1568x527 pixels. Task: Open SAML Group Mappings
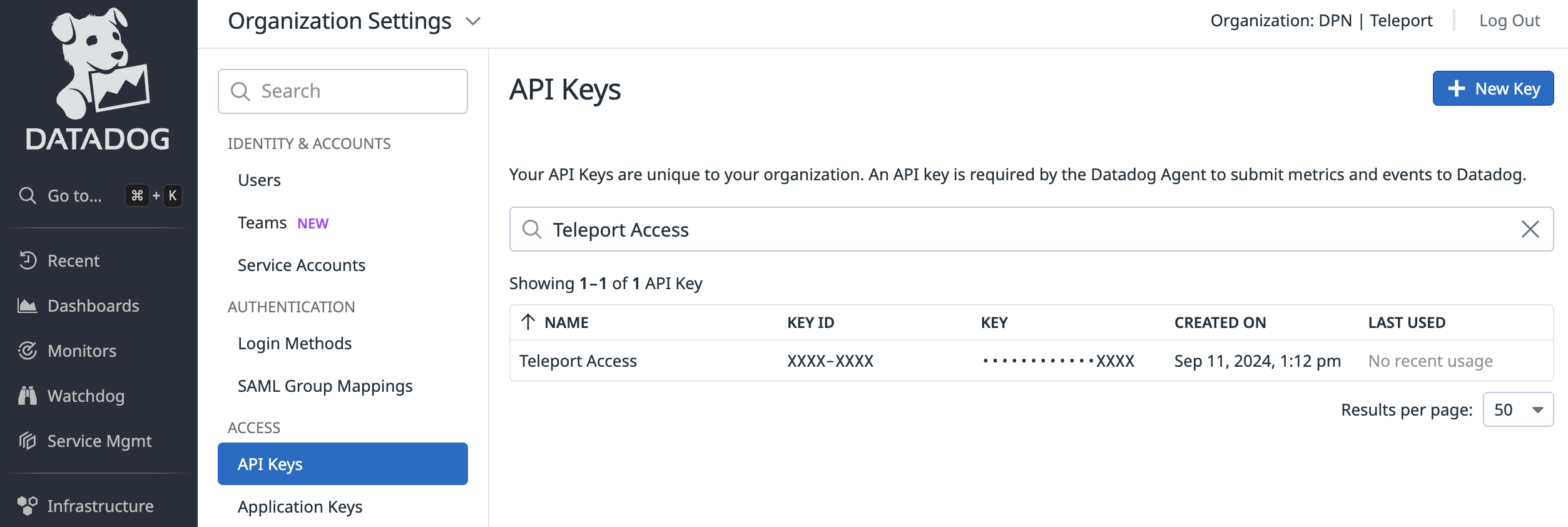[x=325, y=386]
